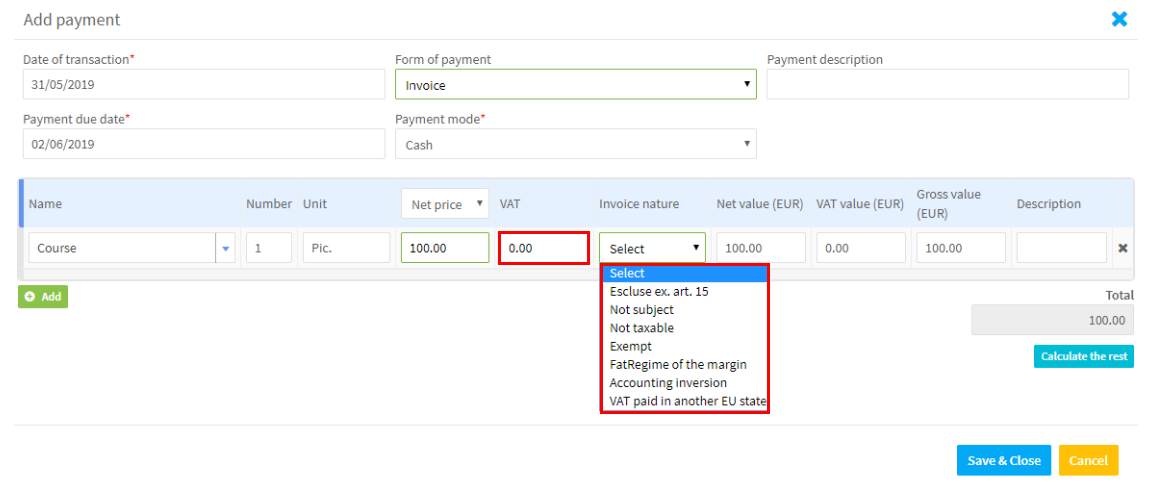Click the Payment description field
The image size is (1152, 494).
947,85
